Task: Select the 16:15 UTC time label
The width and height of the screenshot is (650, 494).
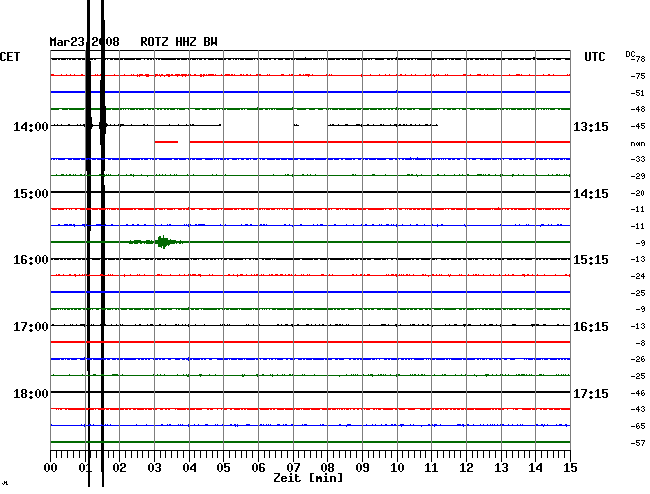Action: click(x=591, y=327)
